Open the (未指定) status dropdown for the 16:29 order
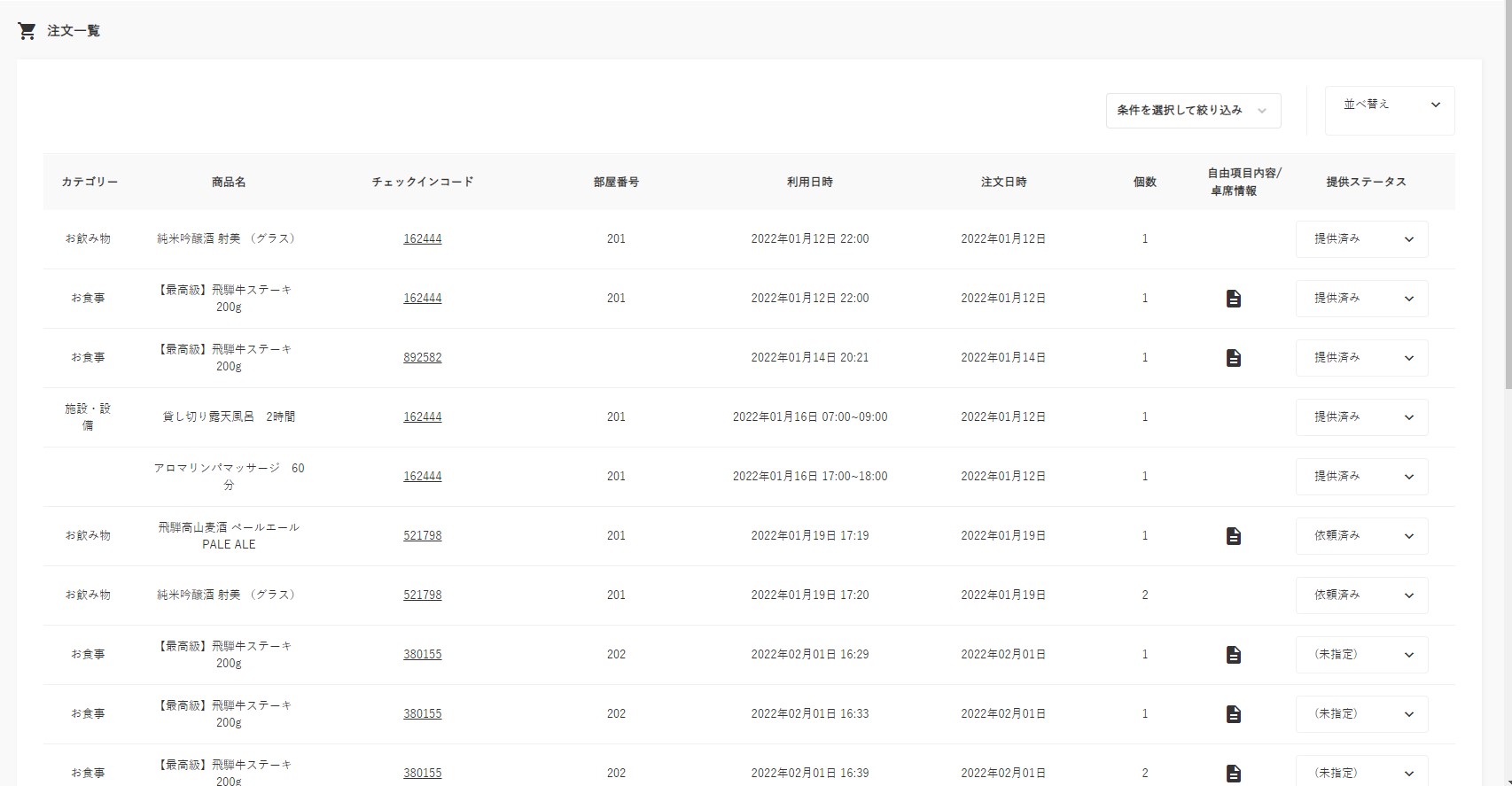Viewport: 1512px width, 786px height. point(1361,655)
